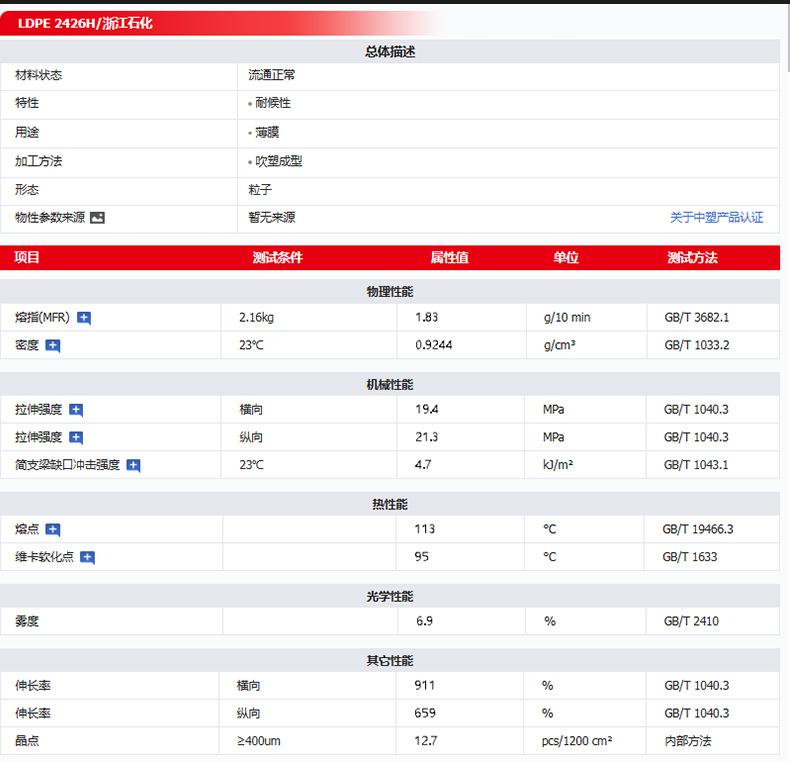The image size is (790, 762).
Task: Click plus icon for 横向 拉伸强度 row
Action: point(76,410)
